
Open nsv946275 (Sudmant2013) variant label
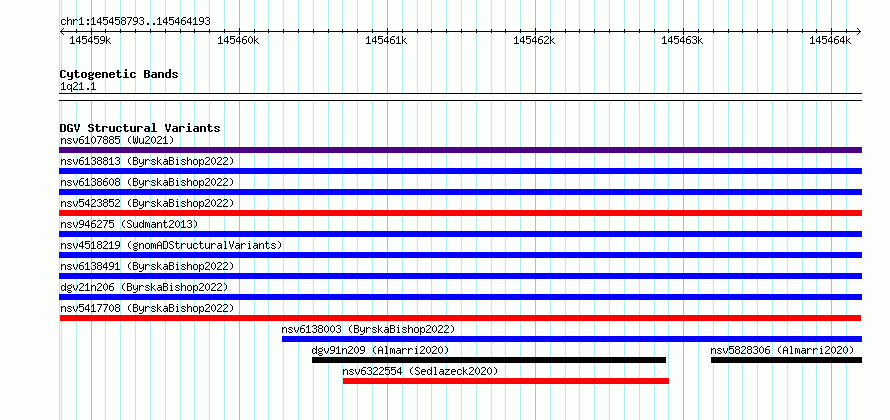point(129,224)
